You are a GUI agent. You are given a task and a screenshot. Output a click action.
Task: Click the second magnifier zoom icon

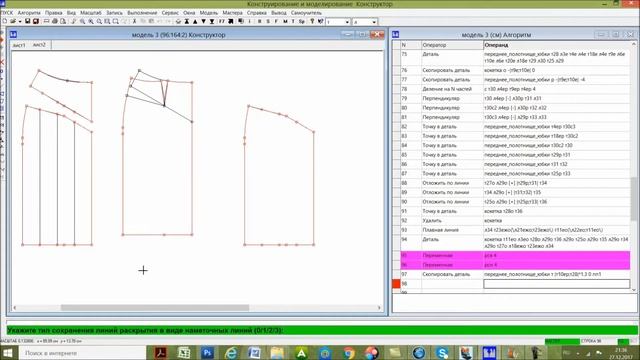tap(91, 21)
